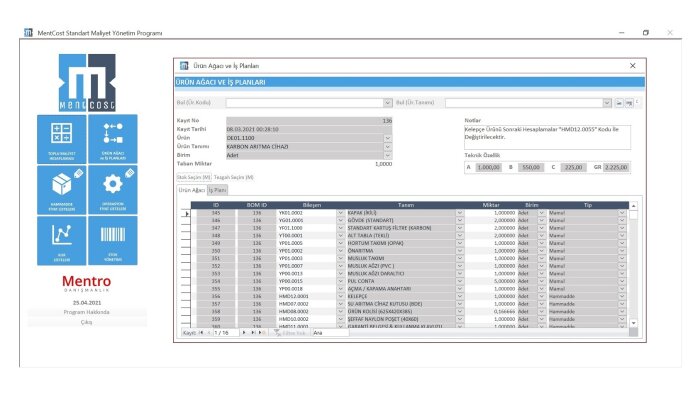Go to last record in navigator
Image resolution: width=700 pixels, height=394 pixels.
[253, 333]
